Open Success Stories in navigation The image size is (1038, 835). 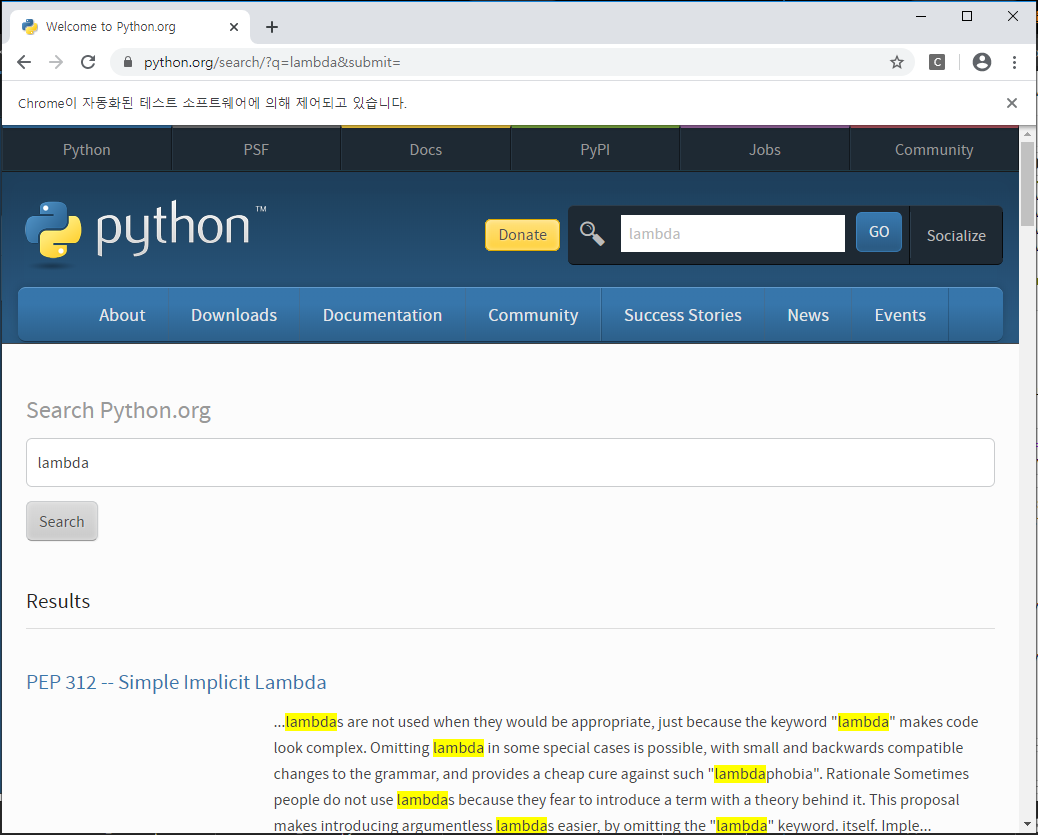pos(683,315)
